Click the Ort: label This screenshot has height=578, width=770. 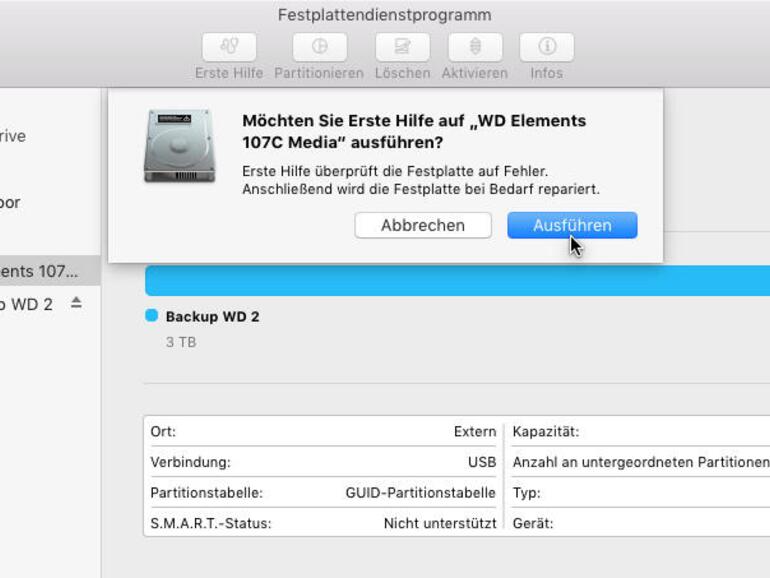coord(163,432)
